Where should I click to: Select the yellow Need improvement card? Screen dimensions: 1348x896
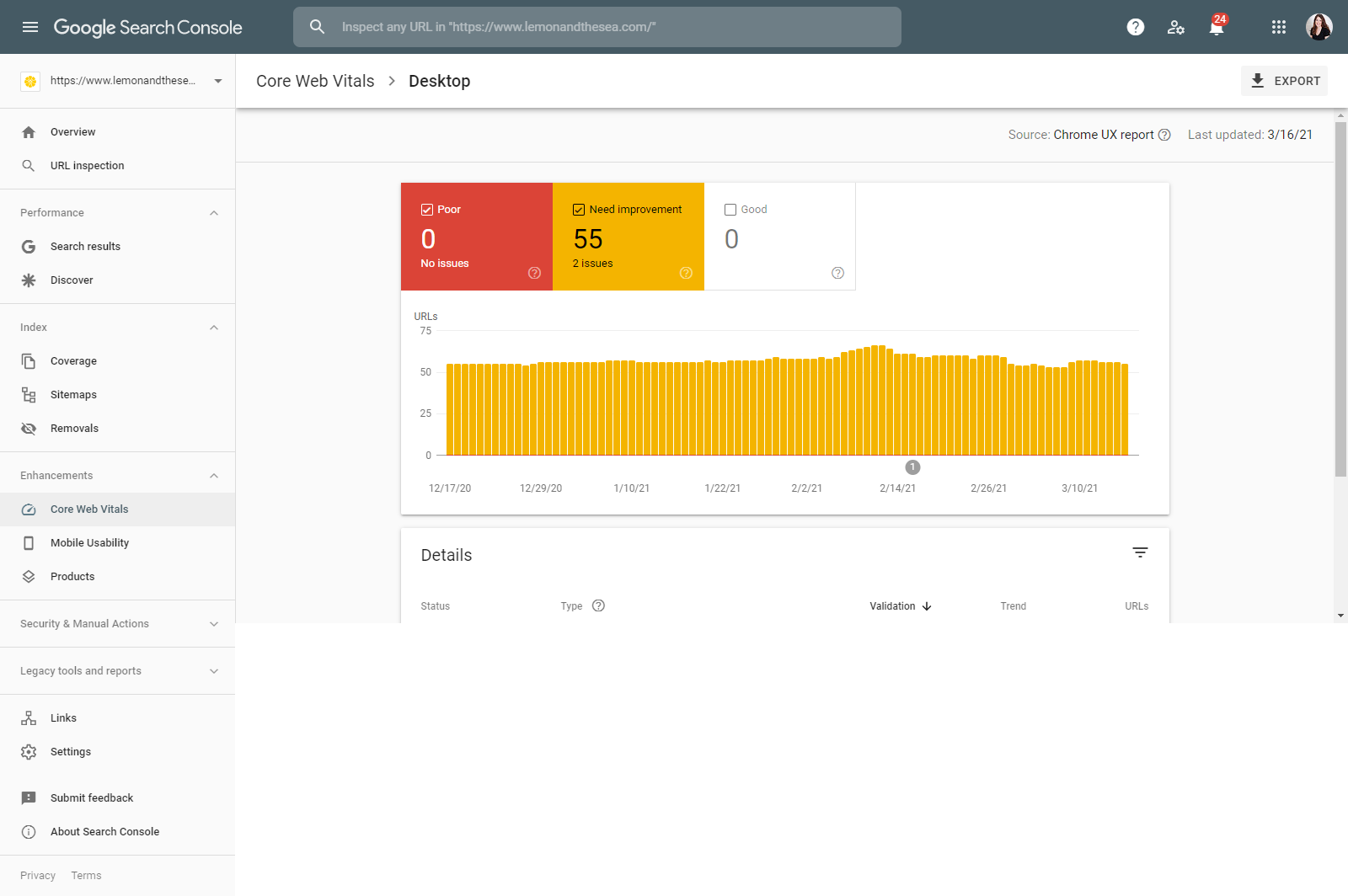point(629,237)
